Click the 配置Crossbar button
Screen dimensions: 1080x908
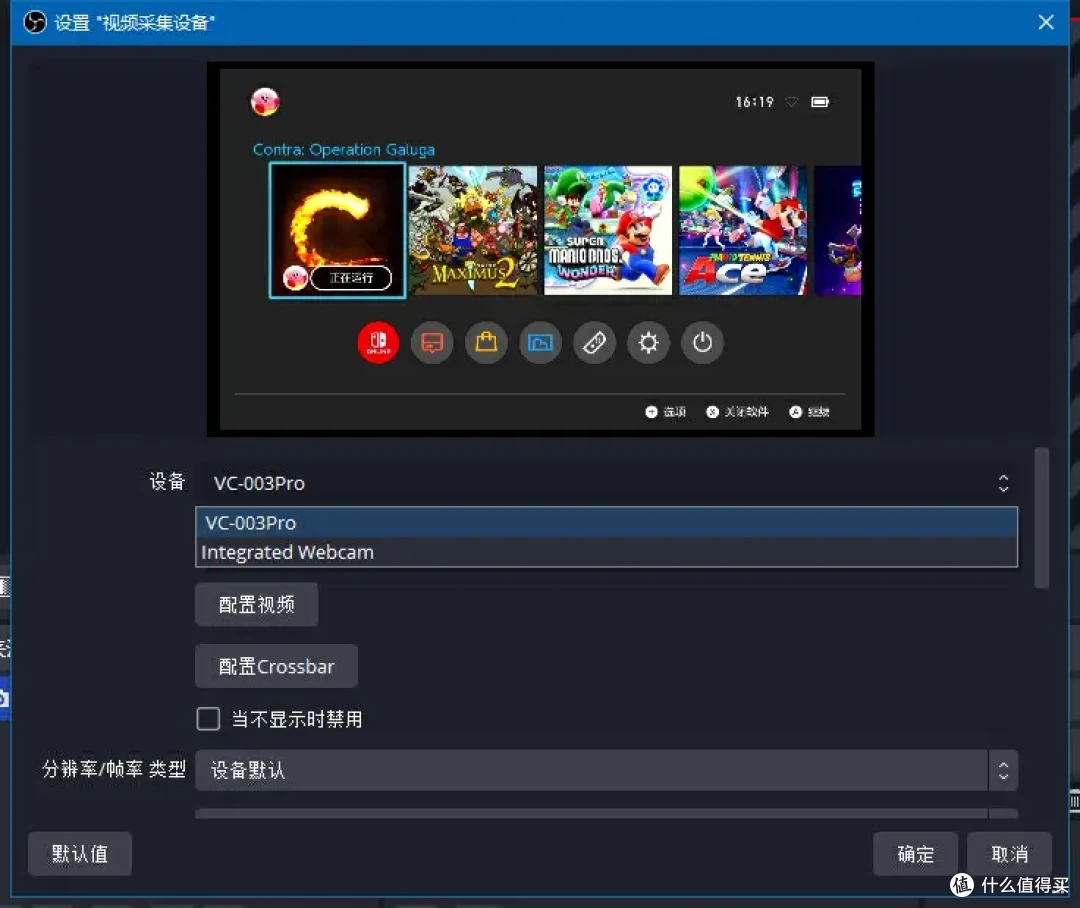point(276,666)
